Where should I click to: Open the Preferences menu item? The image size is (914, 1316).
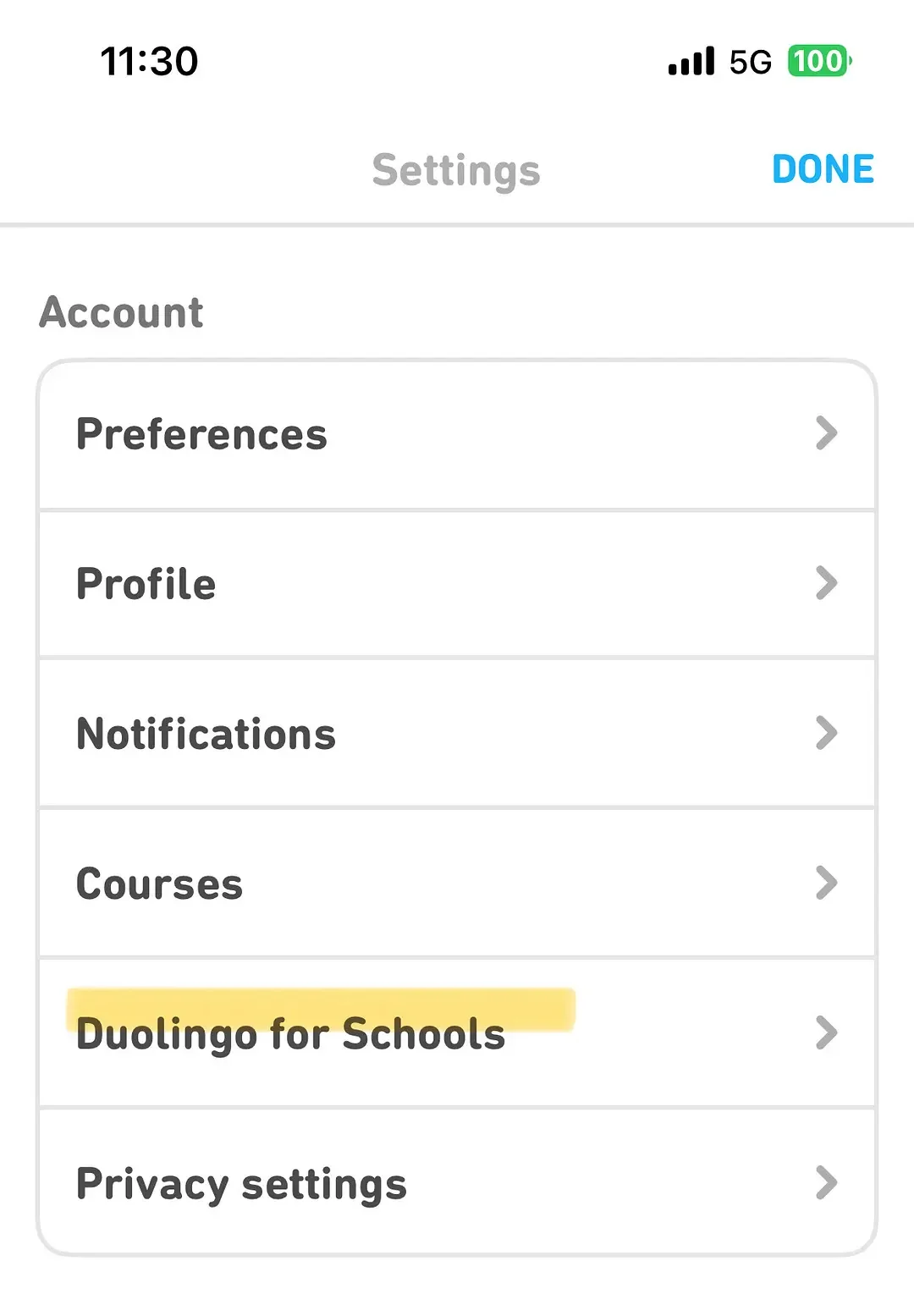tap(201, 434)
